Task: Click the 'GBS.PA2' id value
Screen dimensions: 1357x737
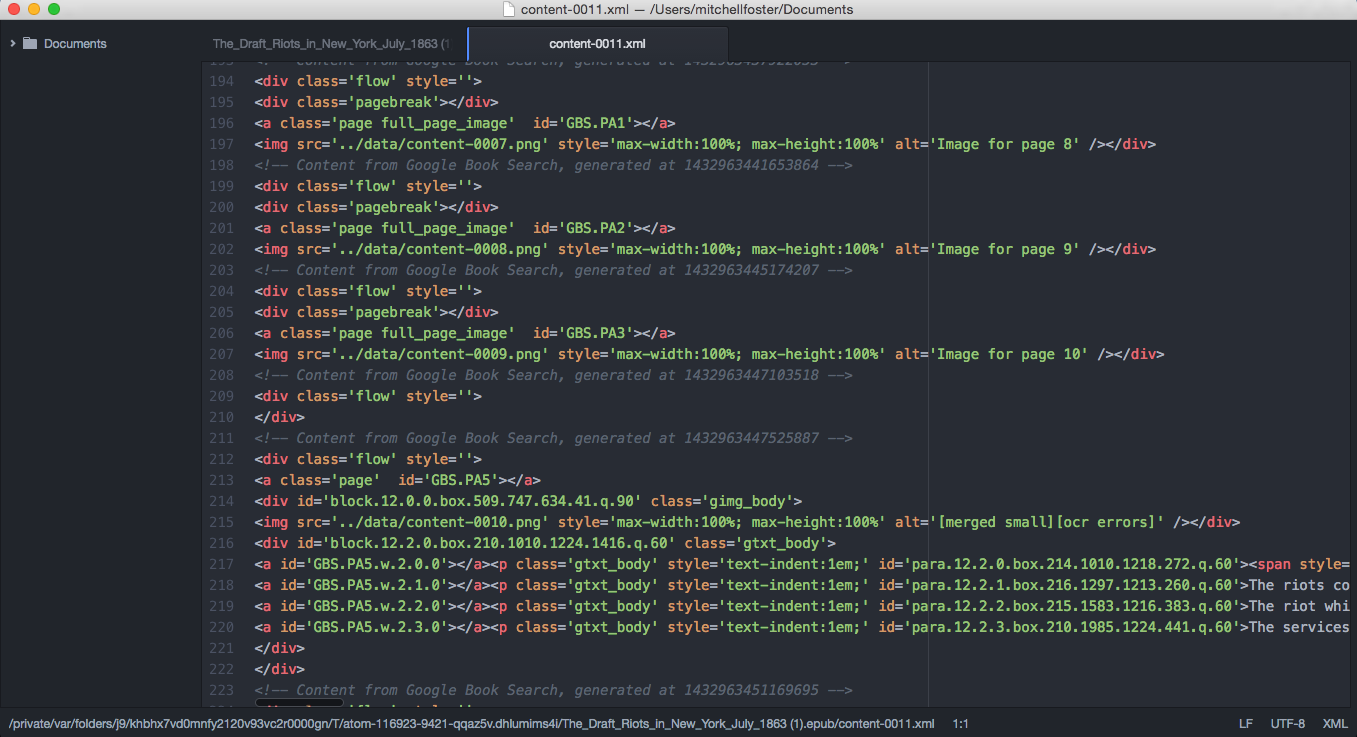Action: [595, 228]
